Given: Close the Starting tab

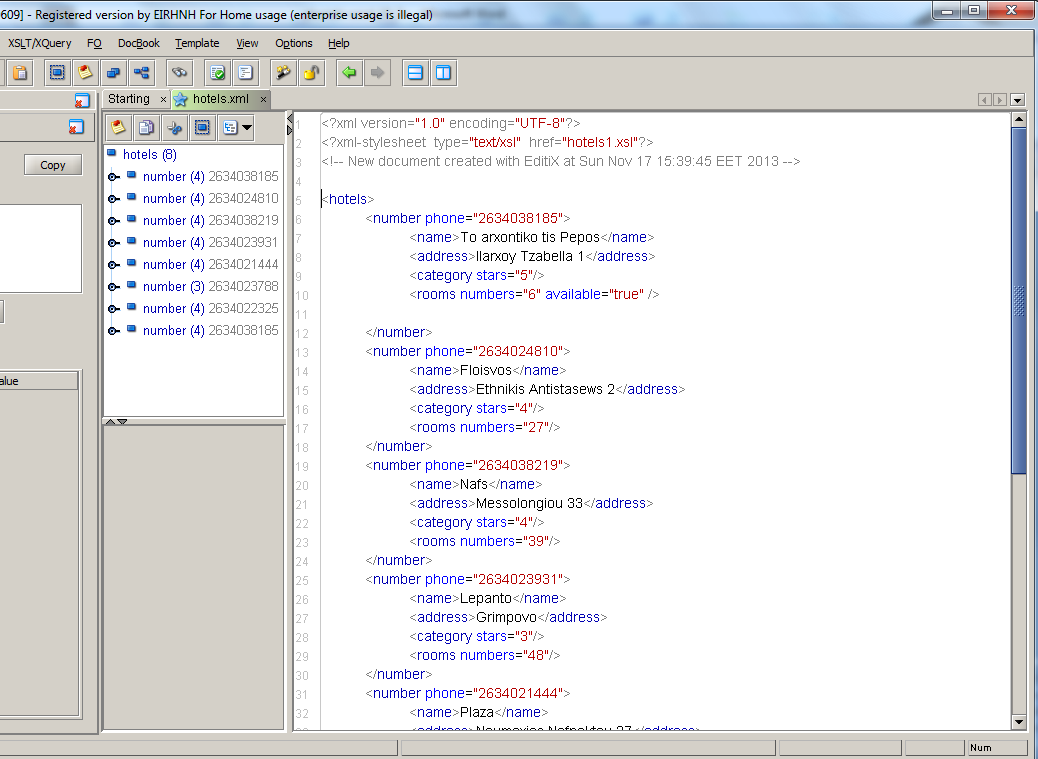Looking at the screenshot, I should [x=164, y=99].
